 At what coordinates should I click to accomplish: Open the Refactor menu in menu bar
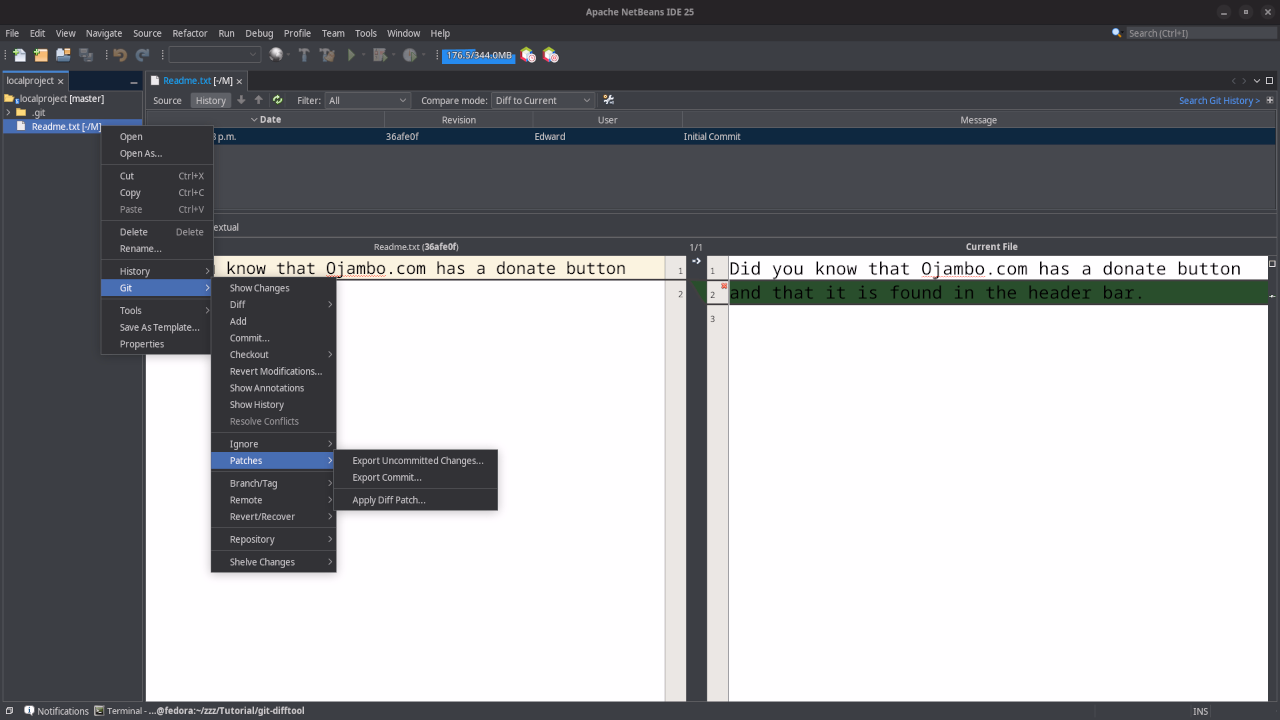[x=190, y=33]
